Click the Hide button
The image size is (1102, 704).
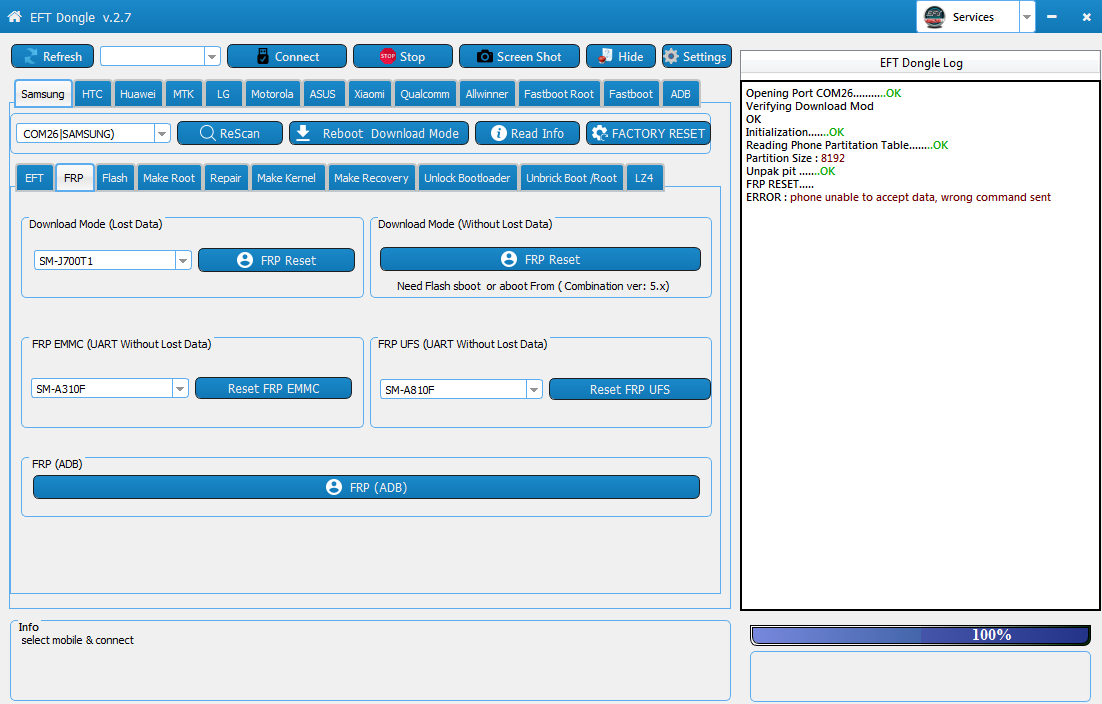click(621, 56)
